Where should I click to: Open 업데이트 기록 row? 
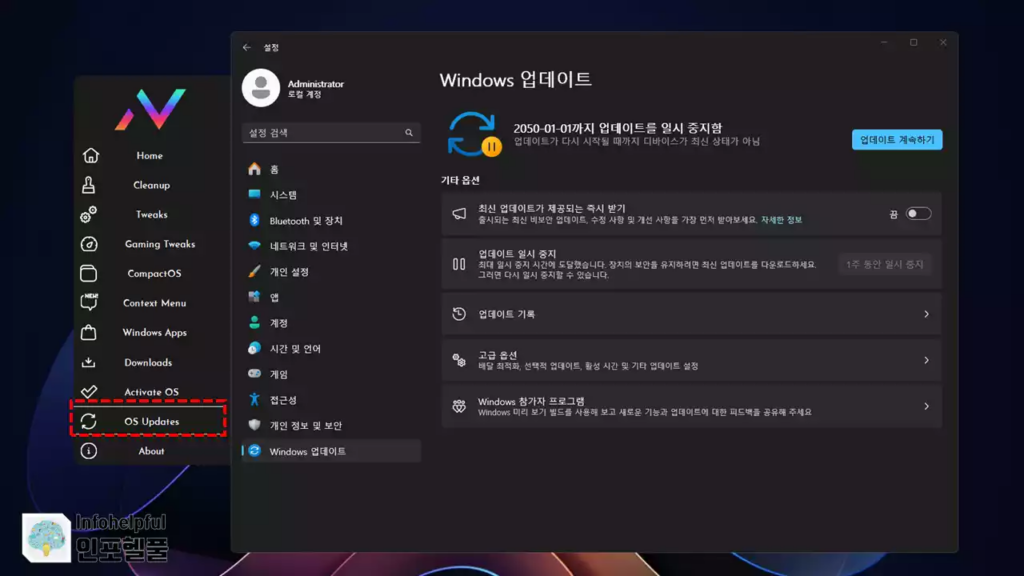691,314
